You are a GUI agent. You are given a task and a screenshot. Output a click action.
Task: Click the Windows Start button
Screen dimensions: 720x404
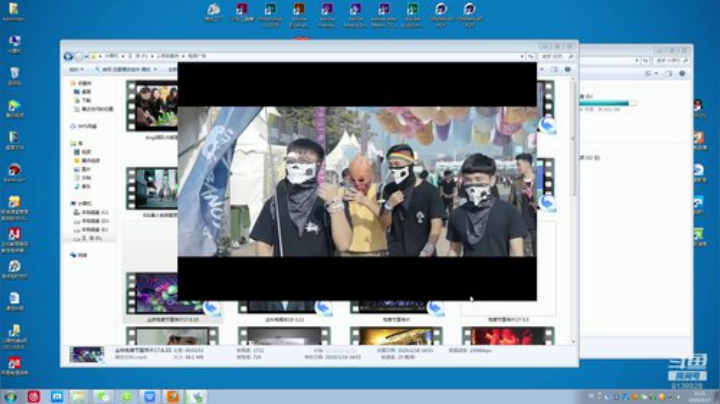[x=10, y=397]
